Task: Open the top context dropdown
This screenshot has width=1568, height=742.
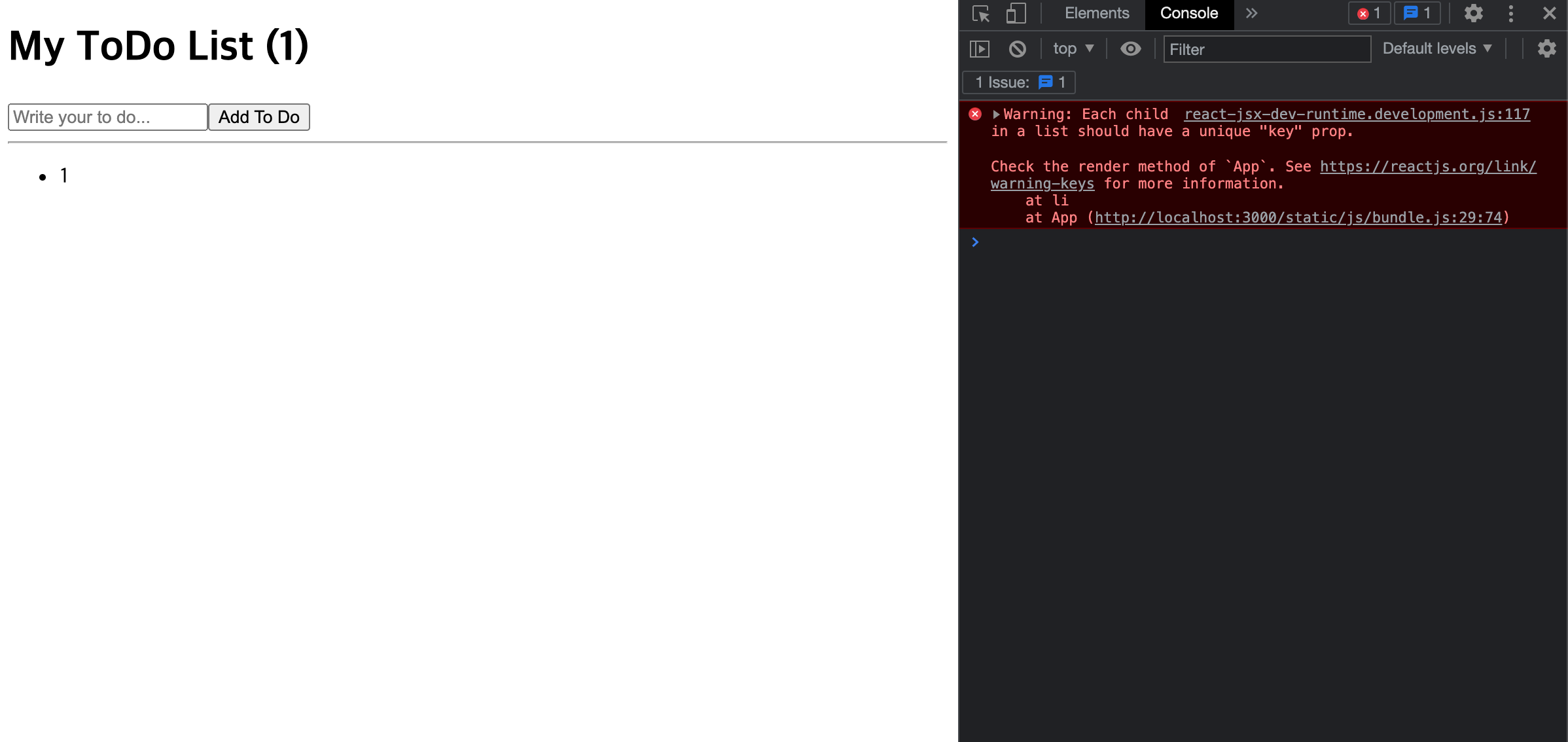Action: (x=1073, y=49)
